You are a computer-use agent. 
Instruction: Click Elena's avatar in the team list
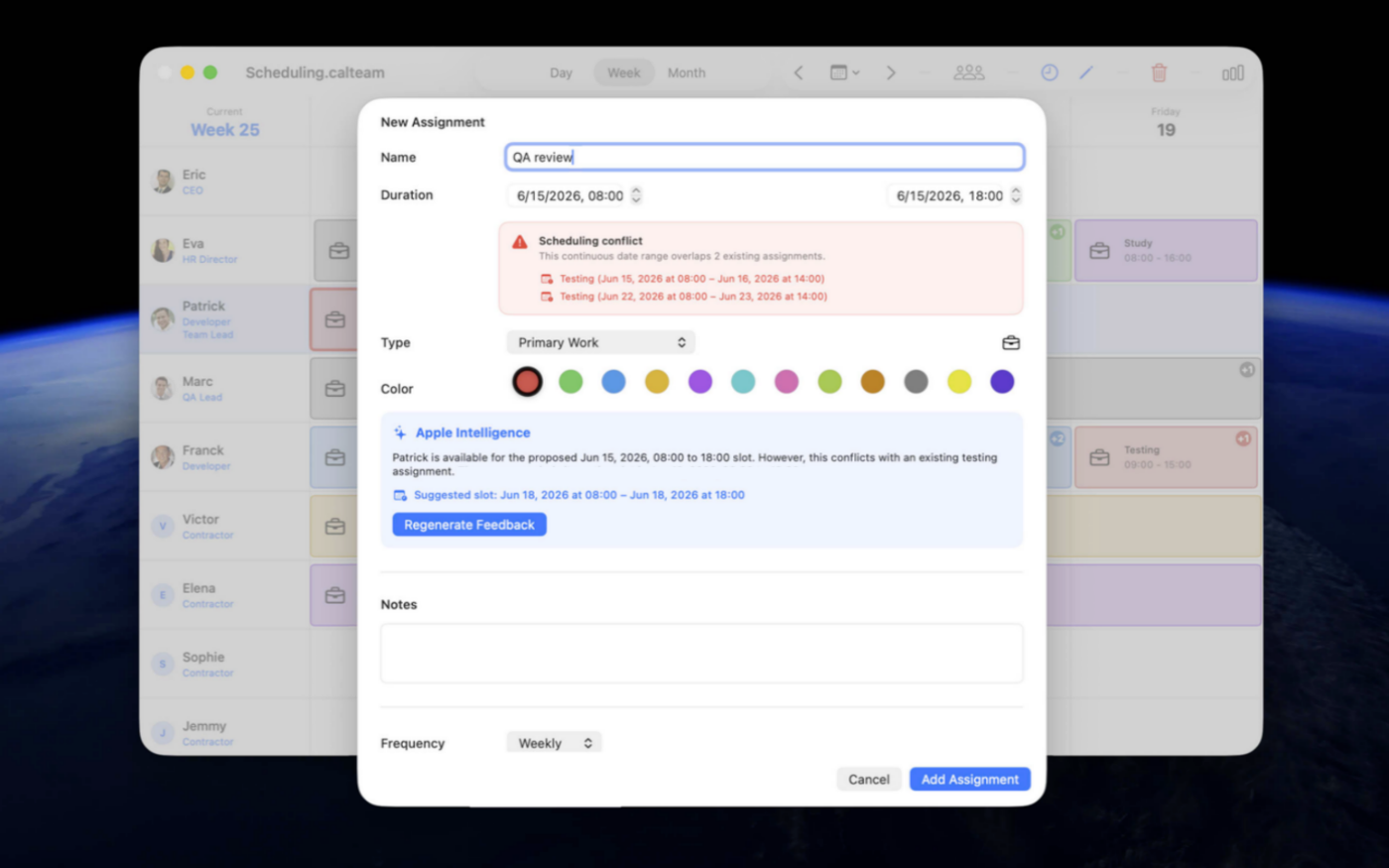[163, 595]
